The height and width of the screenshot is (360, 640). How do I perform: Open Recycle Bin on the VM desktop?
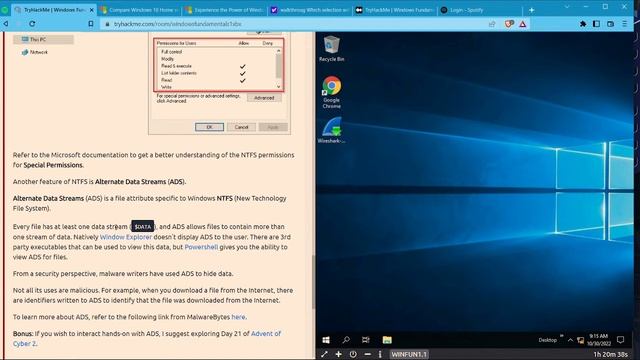pos(331,48)
